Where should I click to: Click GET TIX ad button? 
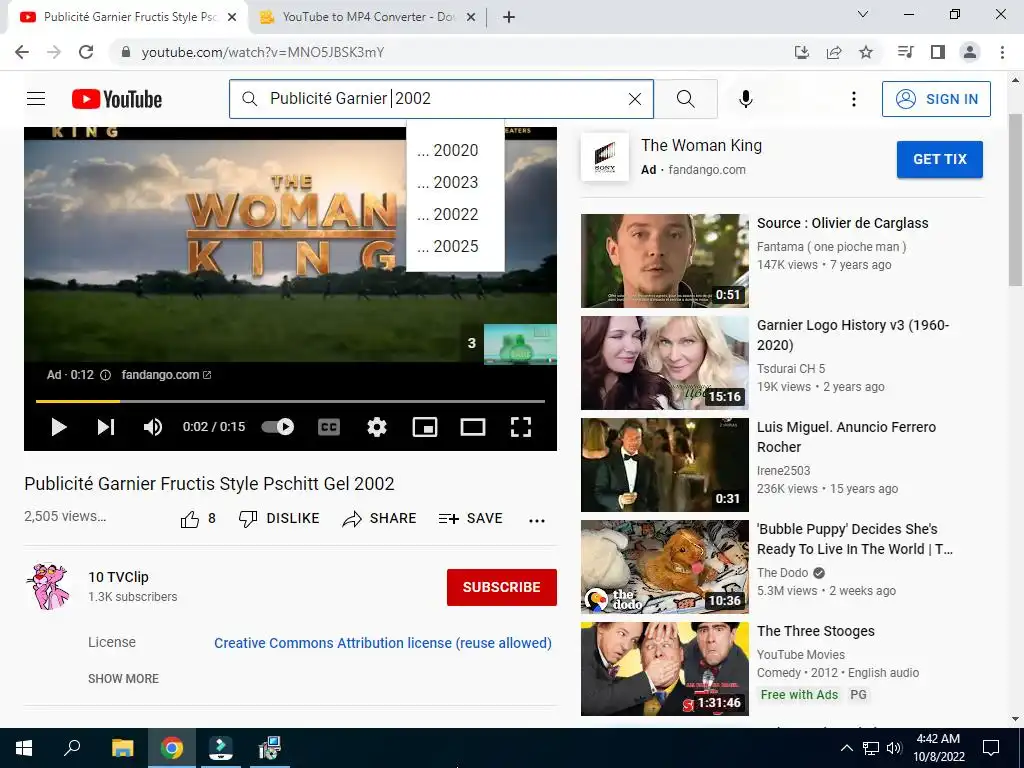click(939, 159)
